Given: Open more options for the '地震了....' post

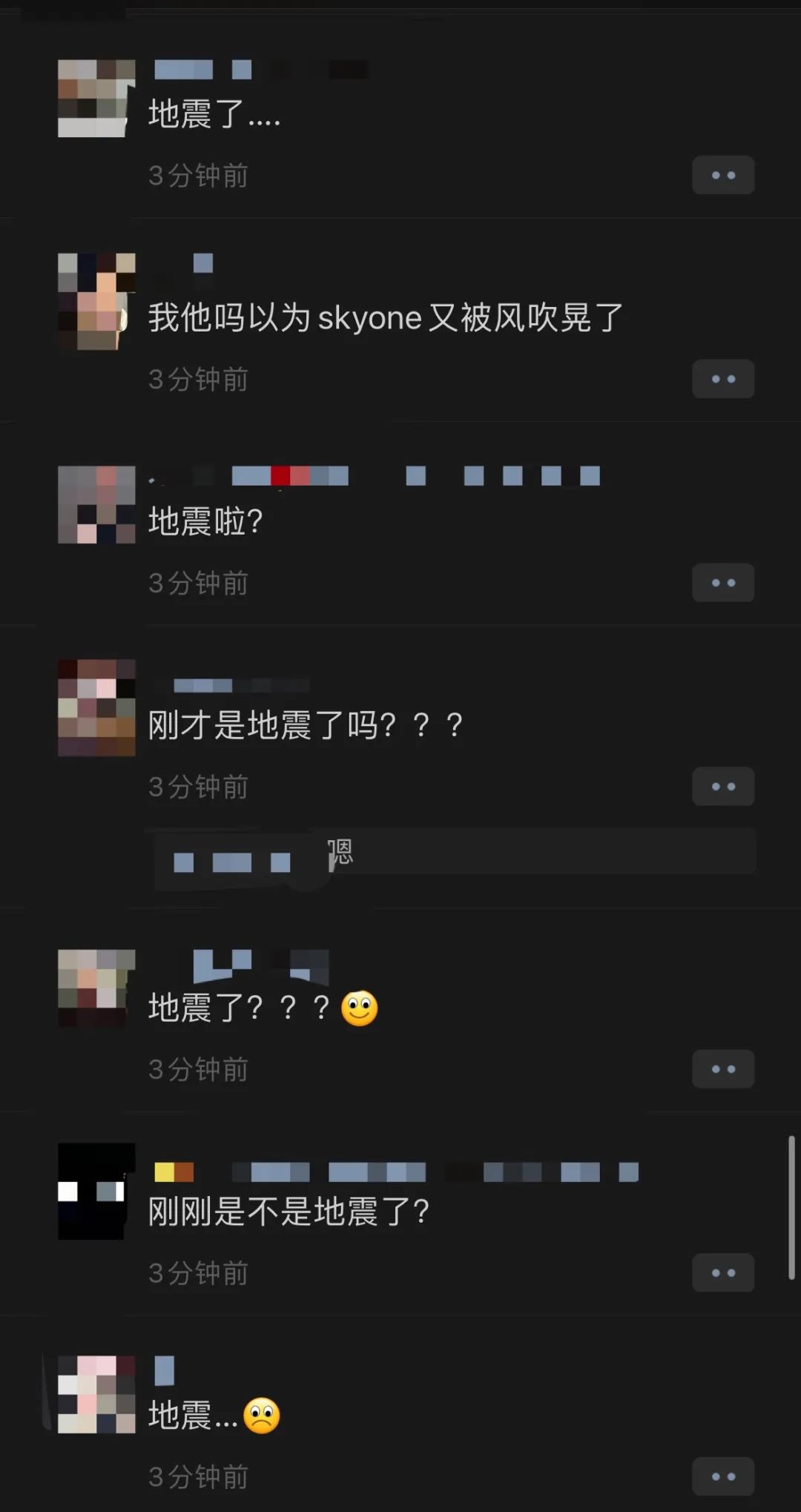Looking at the screenshot, I should click(723, 175).
